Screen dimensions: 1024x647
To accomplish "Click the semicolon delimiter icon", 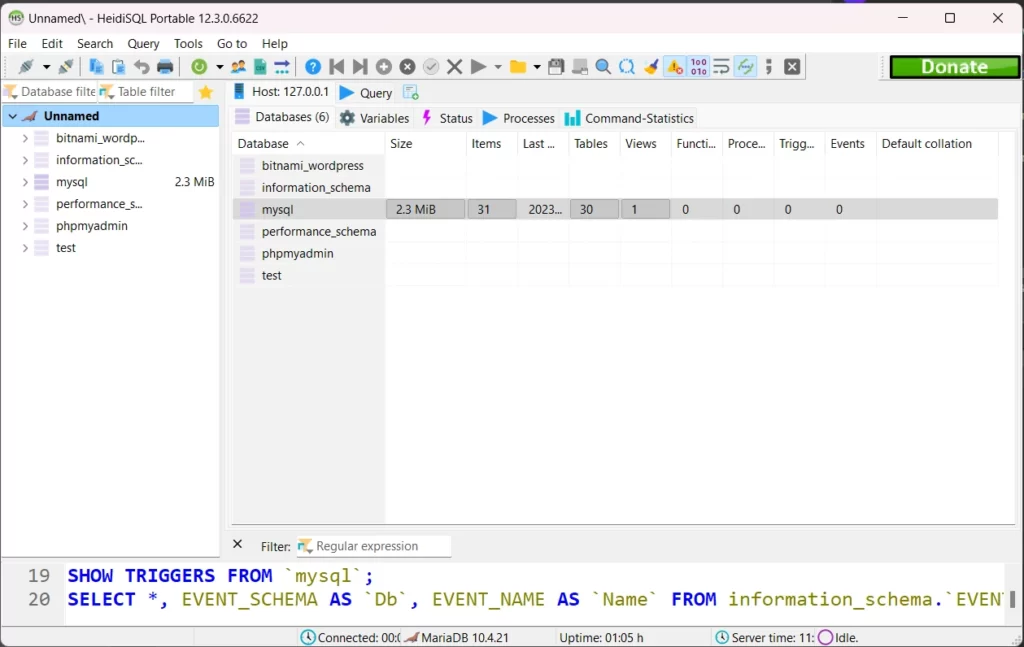I will [x=769, y=67].
